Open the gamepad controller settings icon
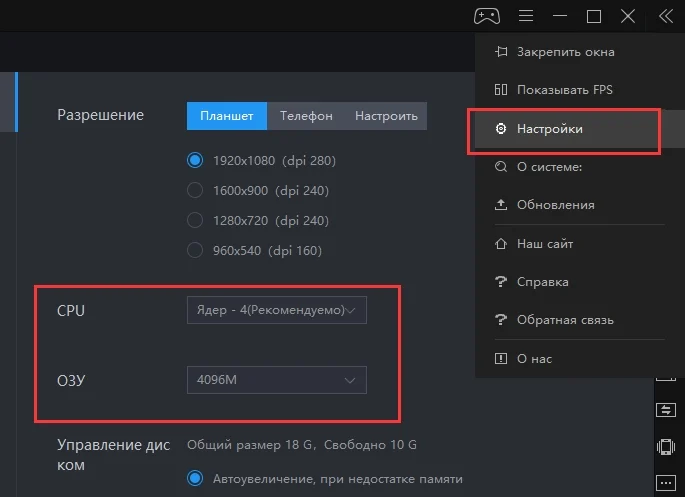Image resolution: width=685 pixels, height=497 pixels. coord(487,16)
